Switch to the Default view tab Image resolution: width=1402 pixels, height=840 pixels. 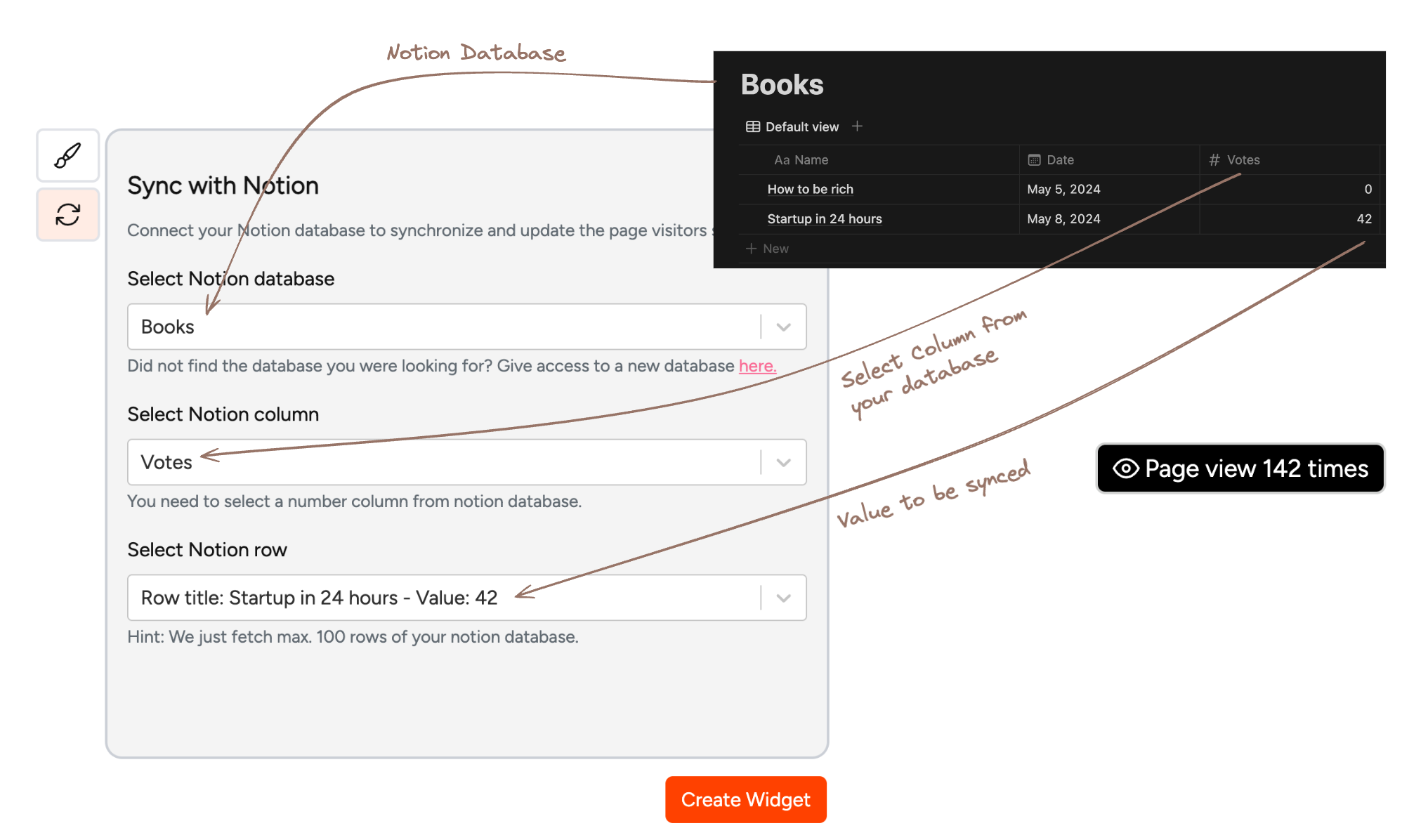801,127
